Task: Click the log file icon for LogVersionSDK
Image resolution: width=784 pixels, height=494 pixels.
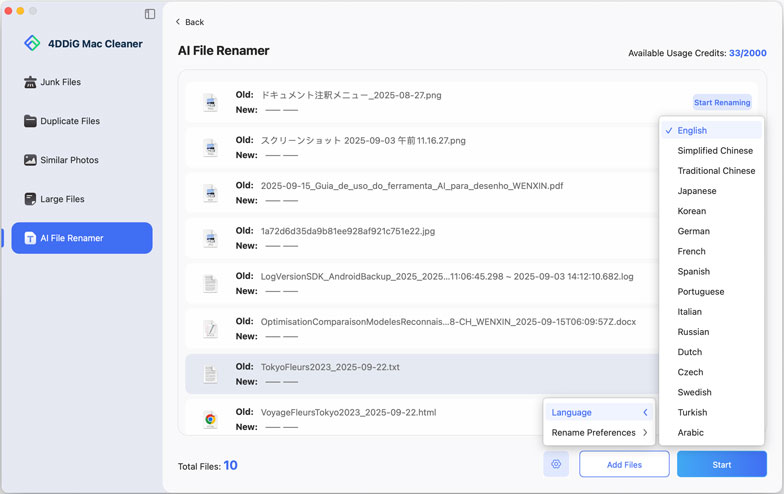Action: tap(210, 284)
